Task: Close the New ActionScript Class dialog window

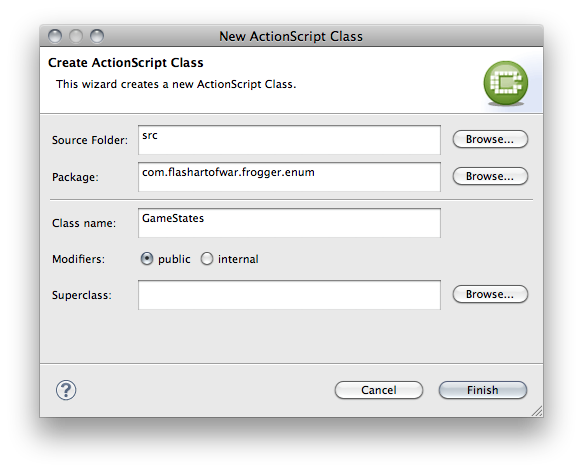Action: tap(55, 36)
